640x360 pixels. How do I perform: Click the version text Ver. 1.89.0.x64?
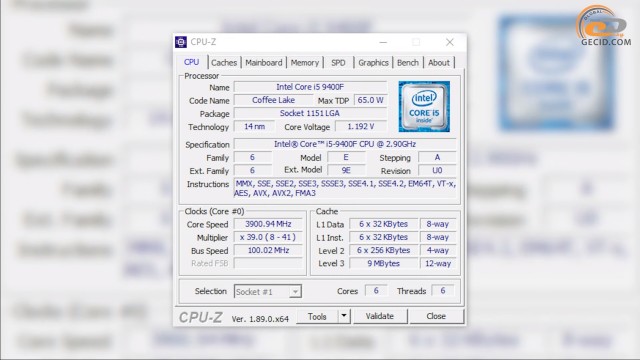coord(260,319)
